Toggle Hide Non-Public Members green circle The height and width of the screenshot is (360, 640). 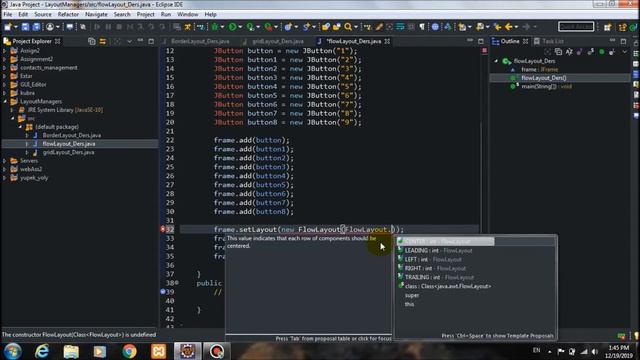(602, 52)
